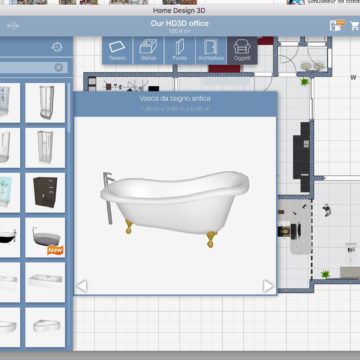Click the object search field
360x360 pixels.
coord(33,68)
